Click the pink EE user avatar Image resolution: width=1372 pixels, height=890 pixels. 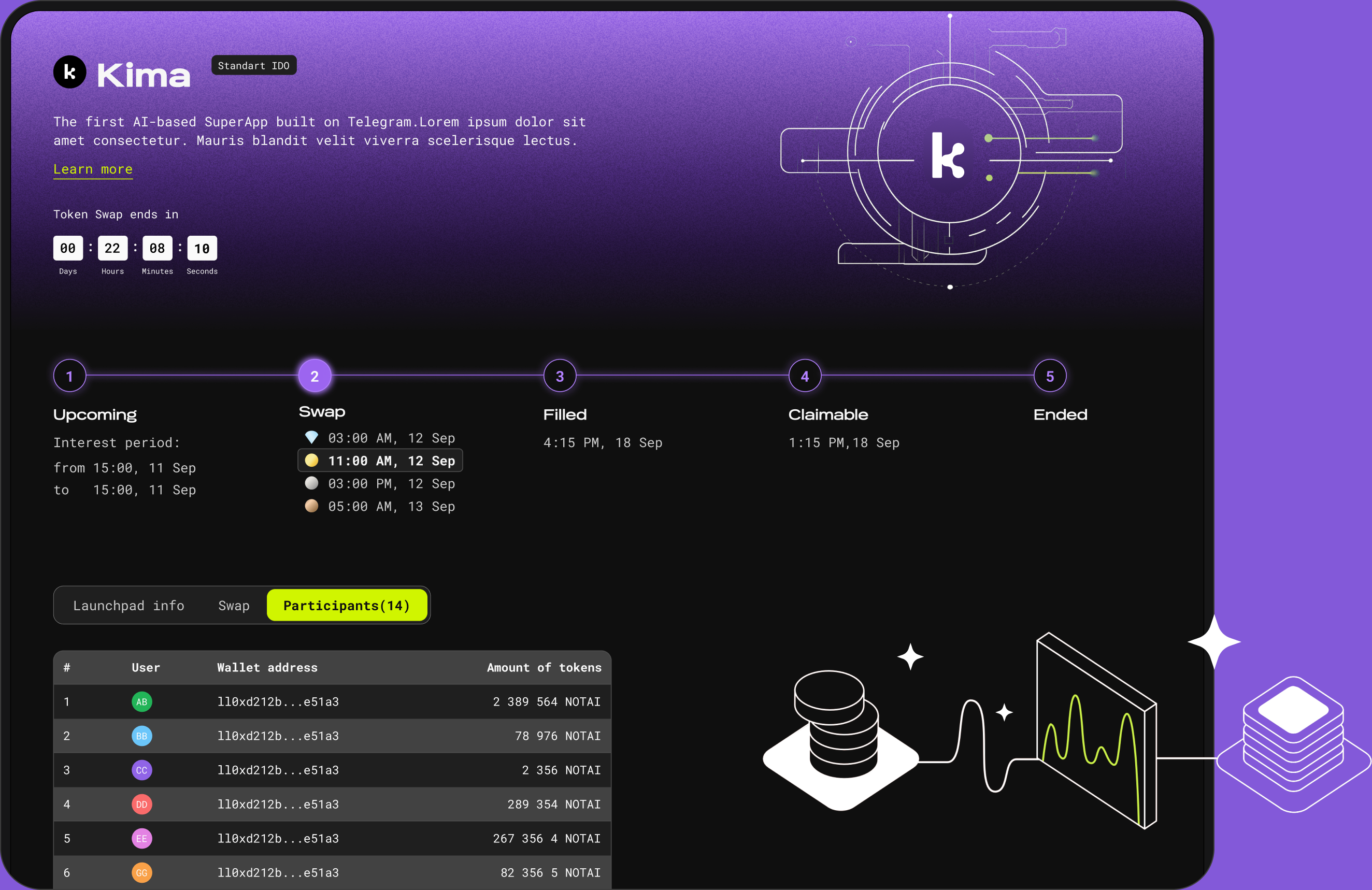142,838
